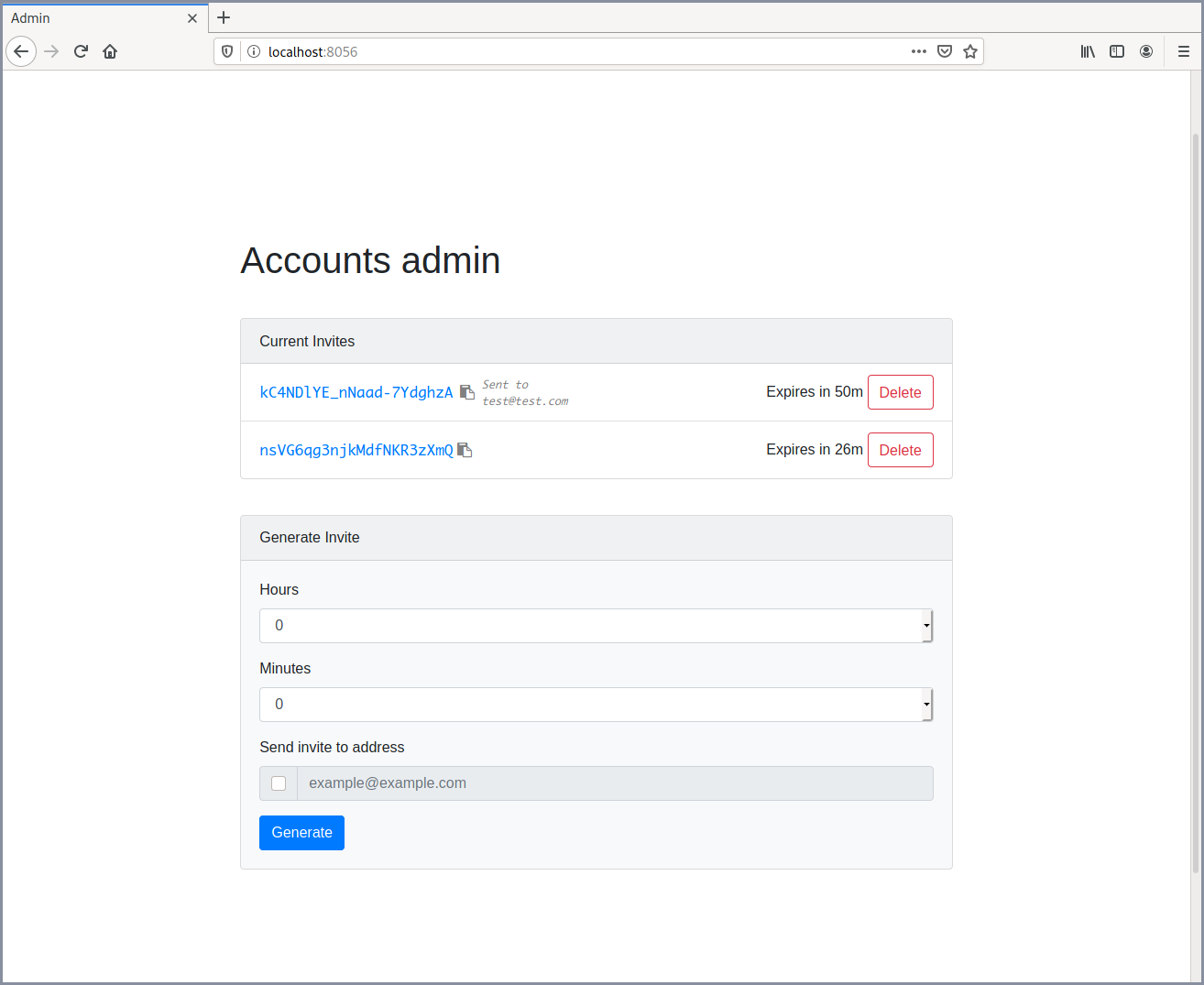Open the Library icon in toolbar

click(x=1088, y=51)
